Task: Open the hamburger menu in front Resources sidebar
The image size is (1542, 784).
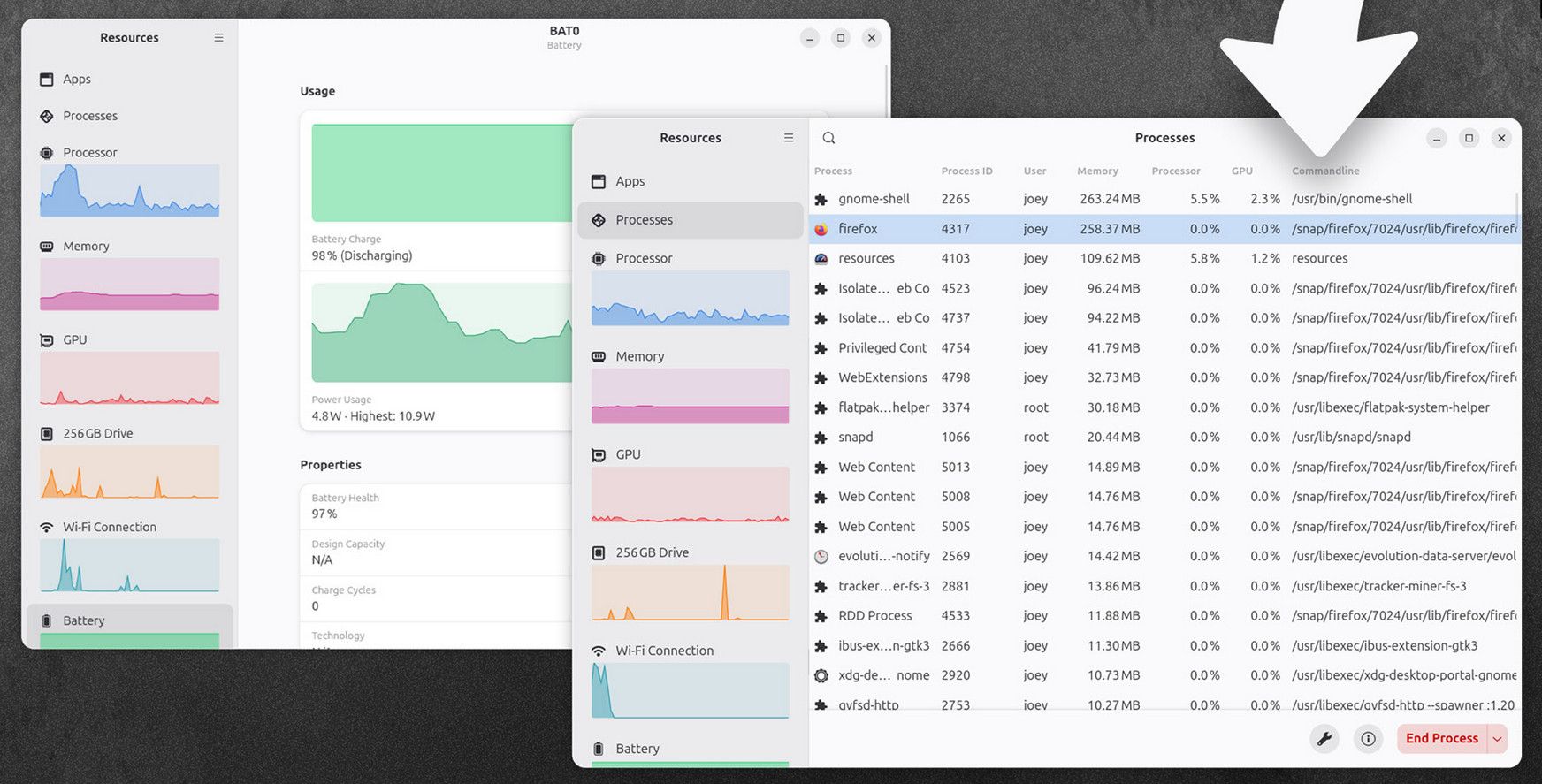Action: [x=789, y=138]
